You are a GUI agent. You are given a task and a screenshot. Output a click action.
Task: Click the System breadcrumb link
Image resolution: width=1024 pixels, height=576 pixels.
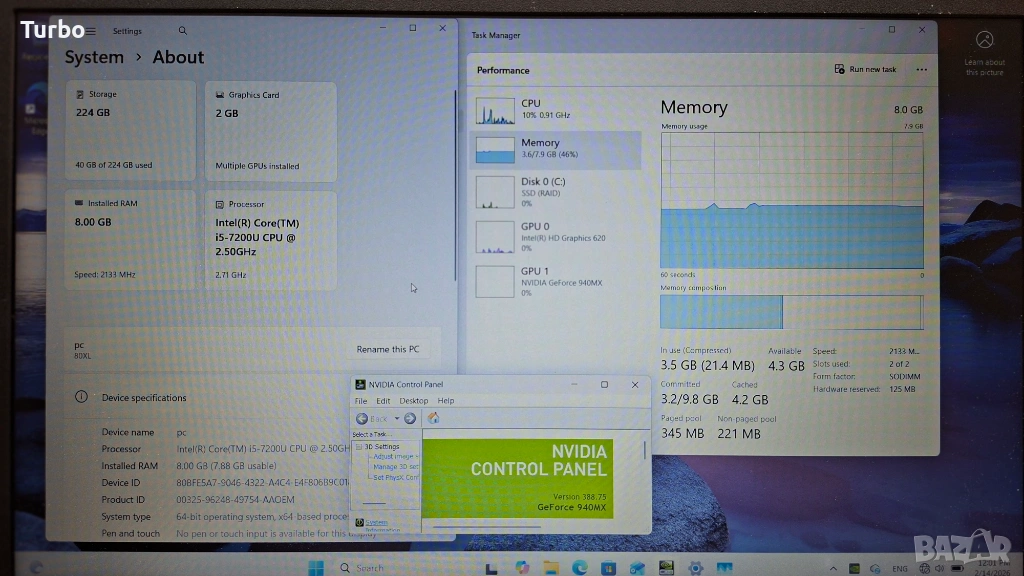[x=94, y=57]
